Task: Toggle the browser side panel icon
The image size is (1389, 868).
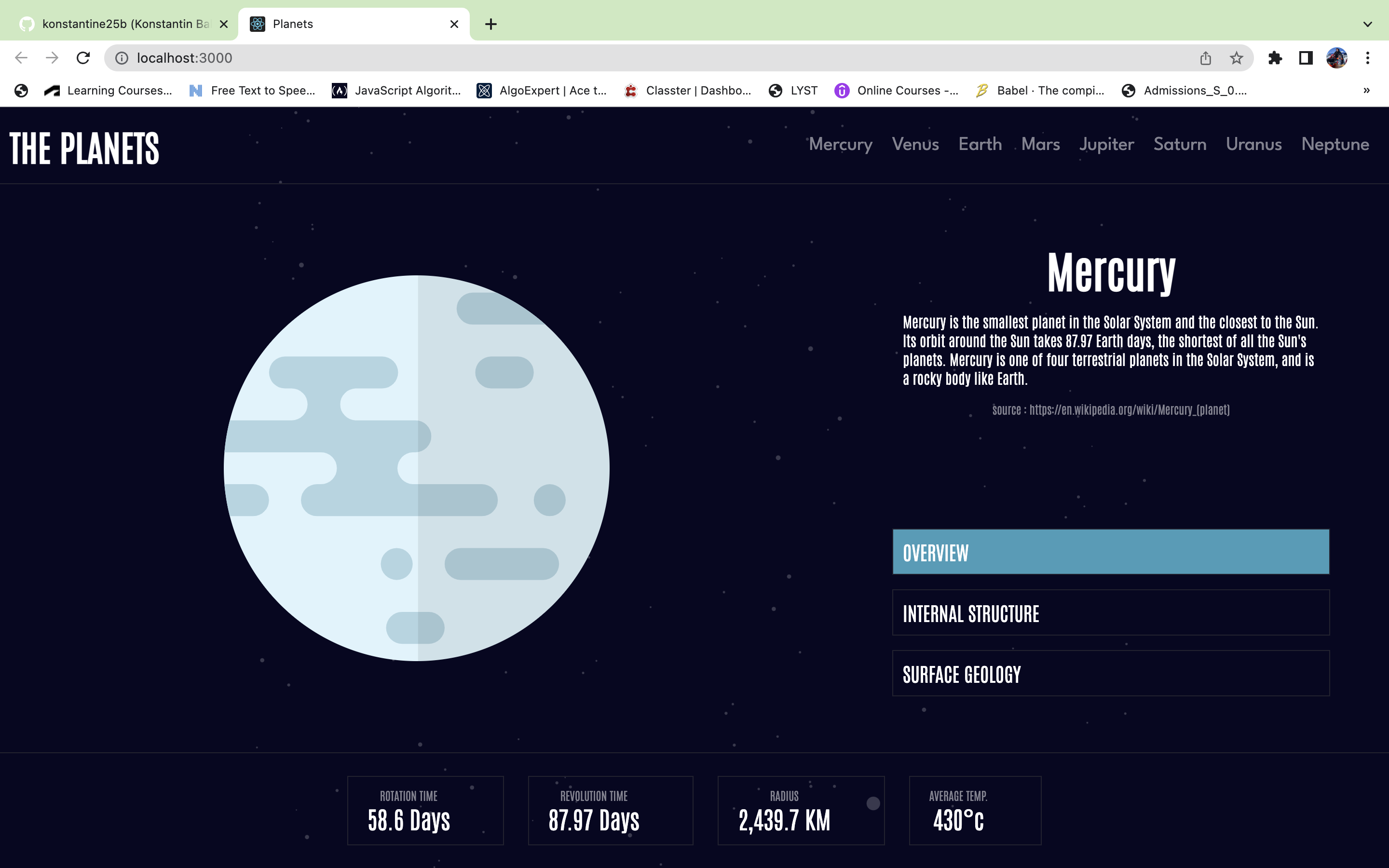Action: 1306,58
